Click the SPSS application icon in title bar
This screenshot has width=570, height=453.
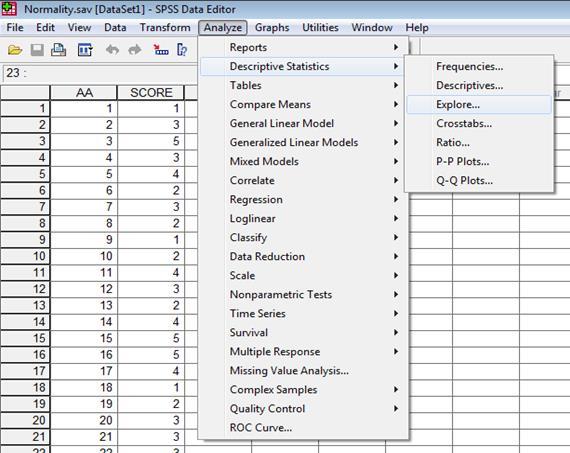(x=9, y=9)
